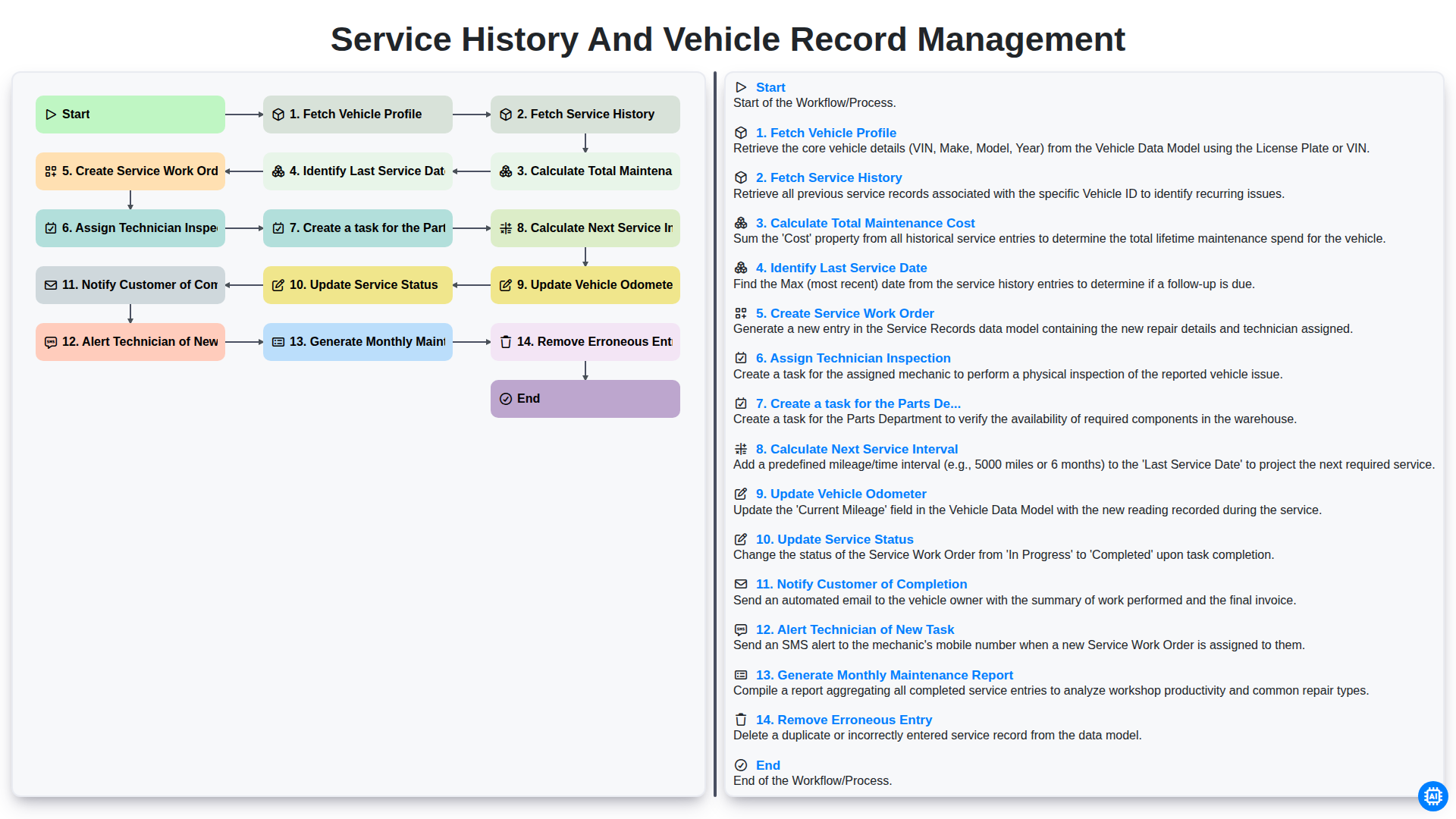Open the End link in the description list

(x=768, y=765)
